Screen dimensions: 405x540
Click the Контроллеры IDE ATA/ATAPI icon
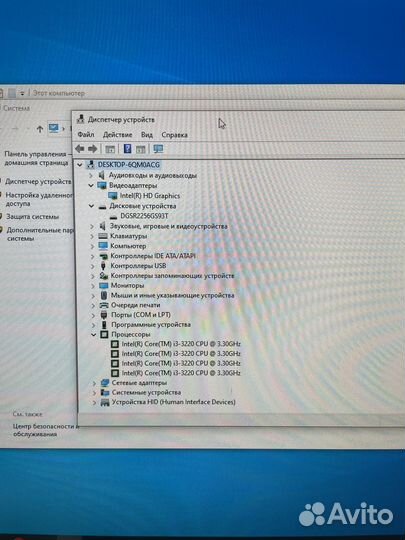click(x=103, y=256)
